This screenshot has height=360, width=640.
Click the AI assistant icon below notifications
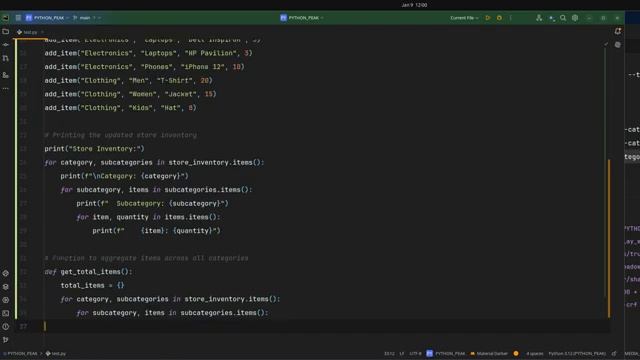(x=618, y=45)
